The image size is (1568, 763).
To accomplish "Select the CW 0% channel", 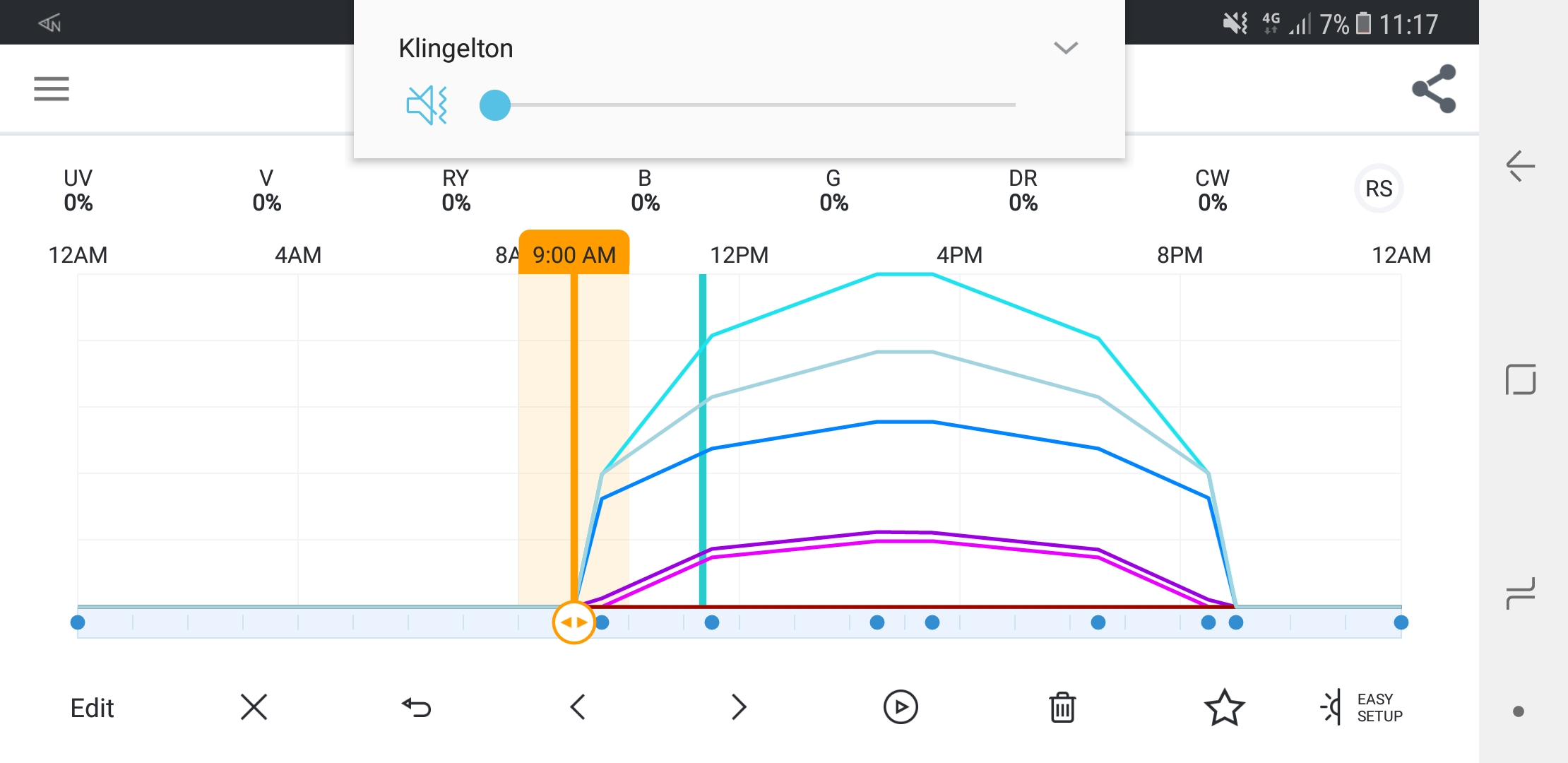I will coord(1212,190).
